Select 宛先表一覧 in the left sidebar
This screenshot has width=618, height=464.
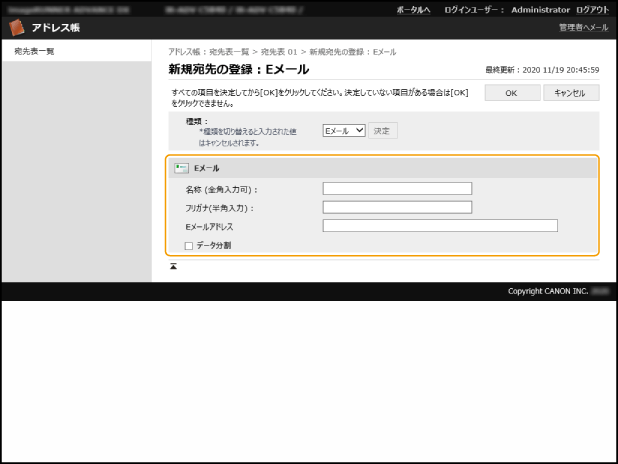[x=34, y=51]
